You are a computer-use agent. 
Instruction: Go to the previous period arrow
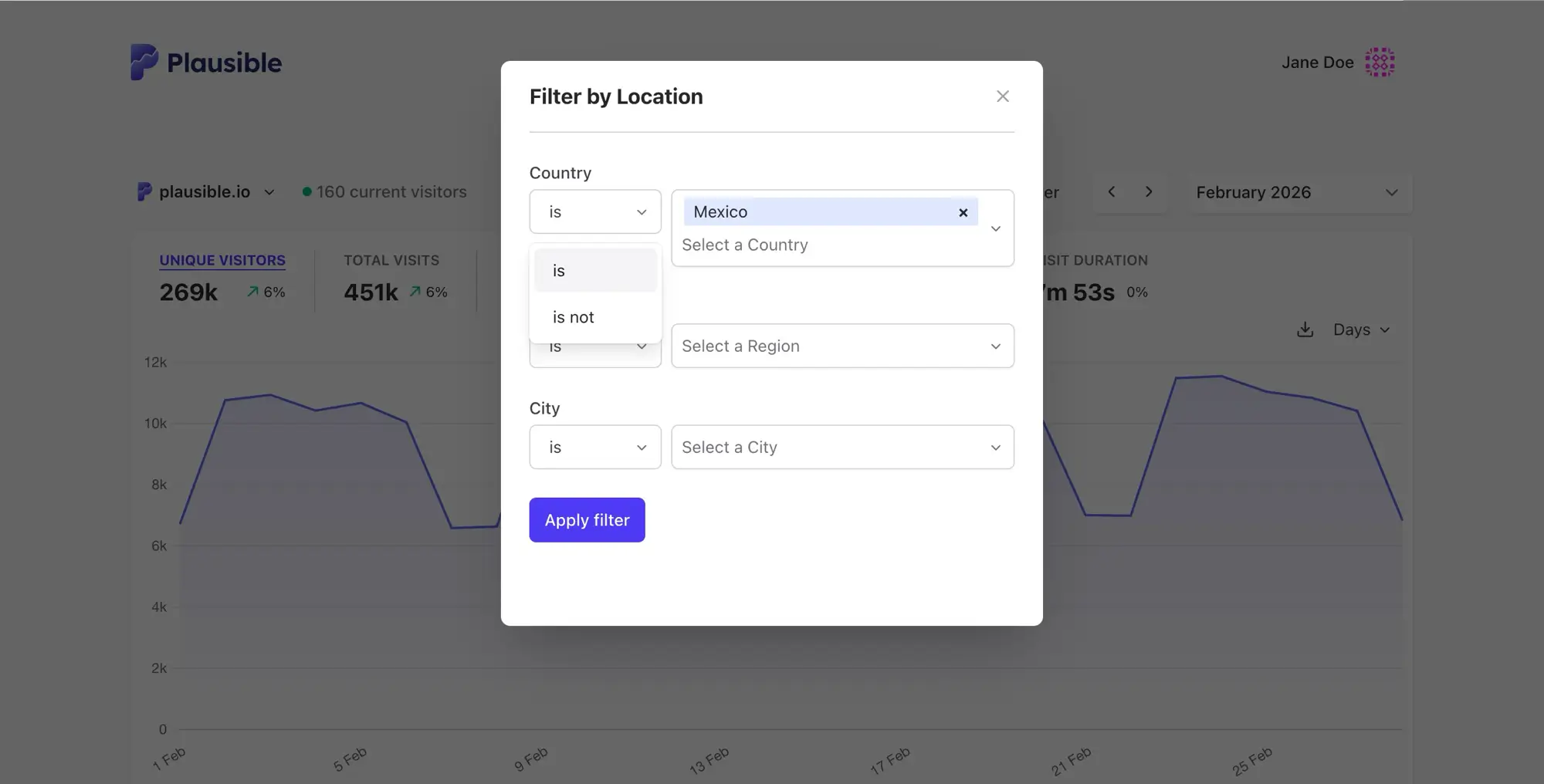click(x=1112, y=192)
